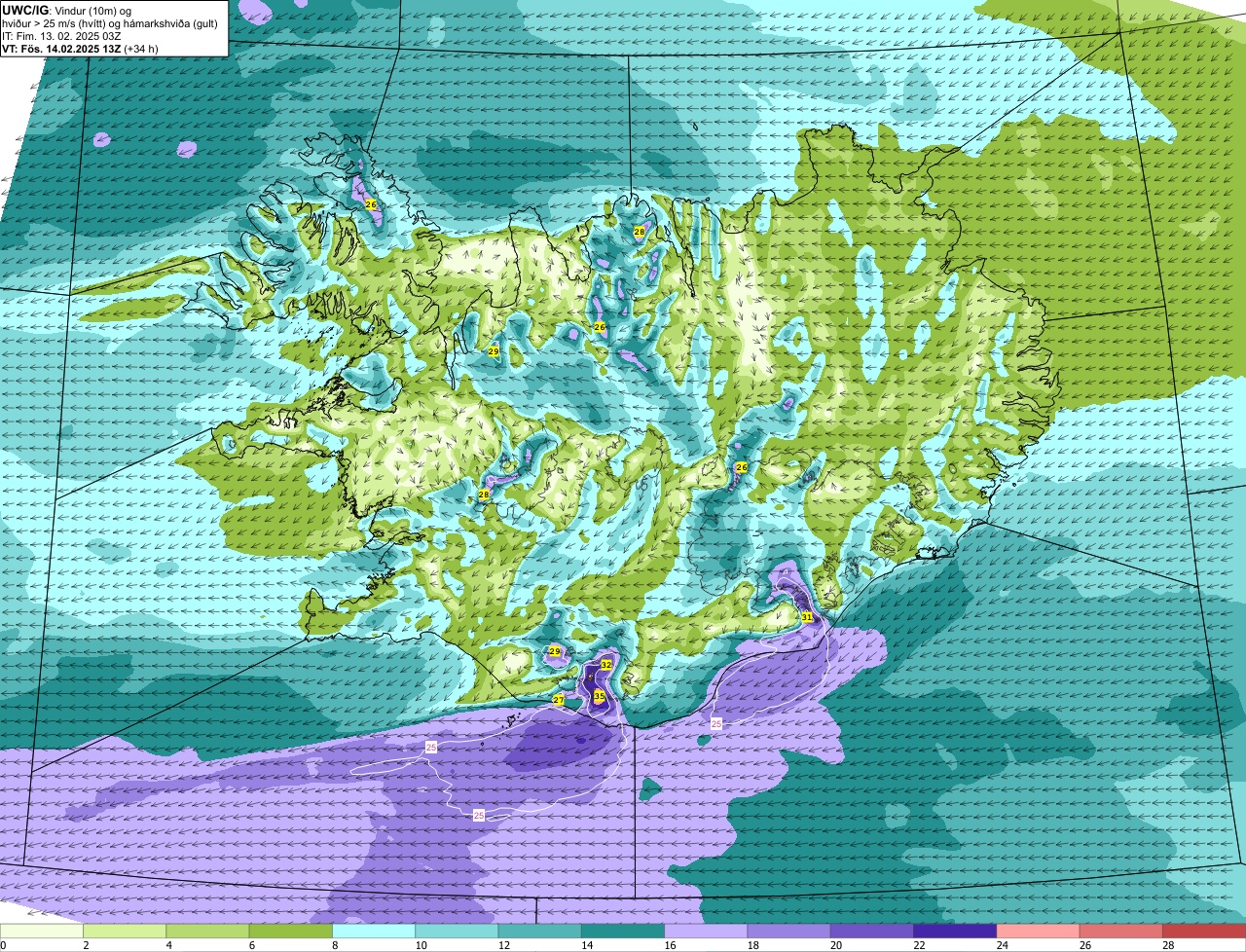Select the bright cyan 8–10 m/s legend swatch
Viewport: 1246px width, 952px height.
pyautogui.click(x=374, y=932)
